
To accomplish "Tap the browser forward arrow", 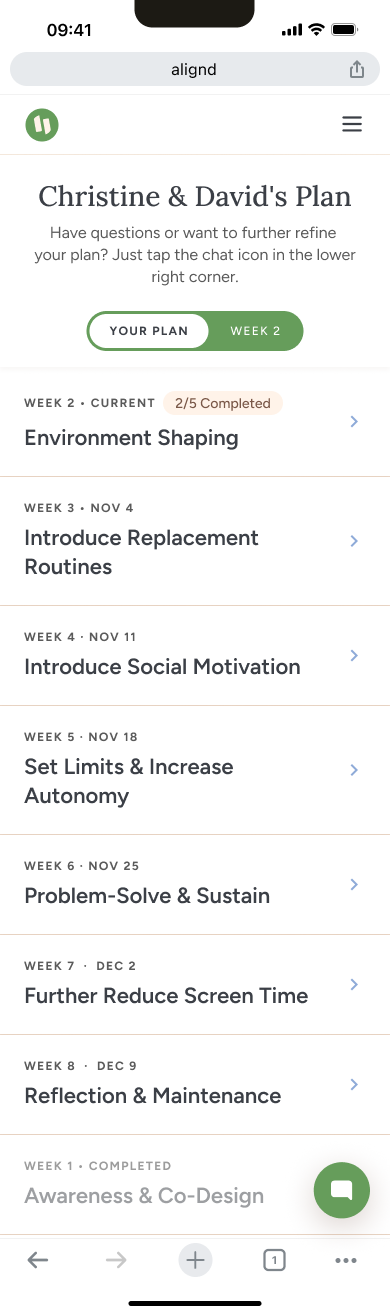I will (x=116, y=1260).
